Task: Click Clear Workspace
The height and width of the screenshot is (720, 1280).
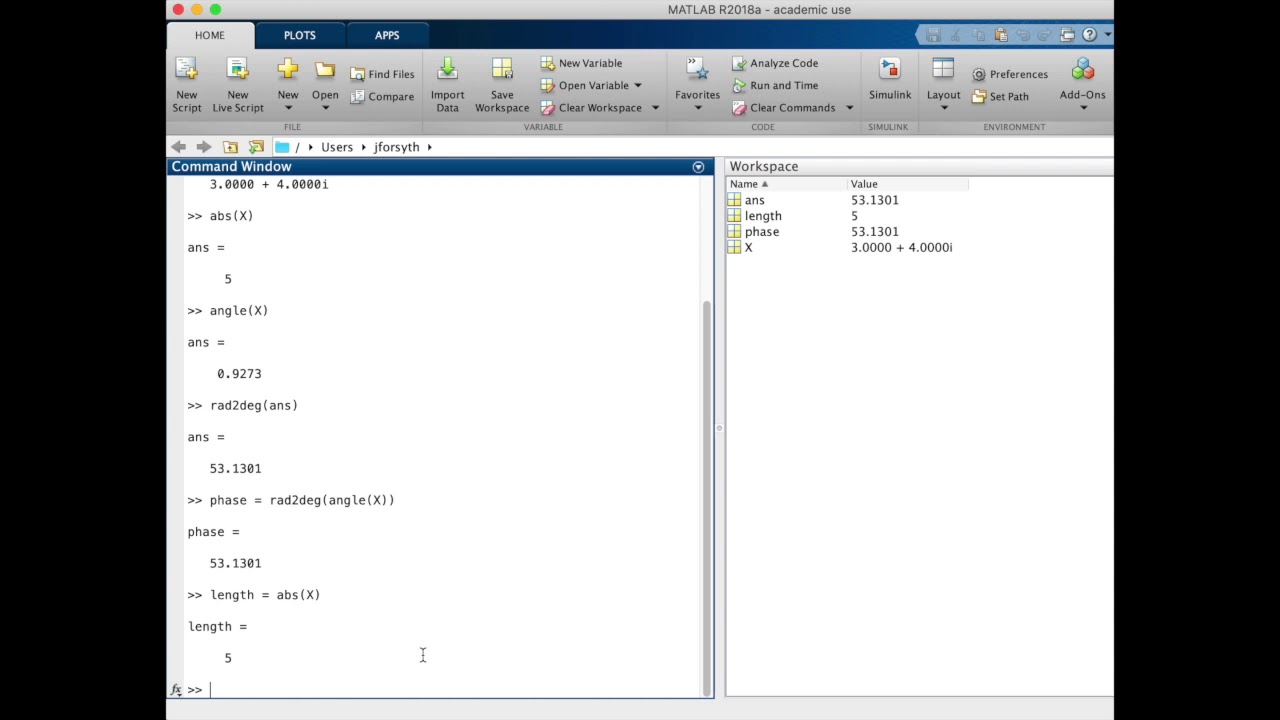Action: coord(592,108)
